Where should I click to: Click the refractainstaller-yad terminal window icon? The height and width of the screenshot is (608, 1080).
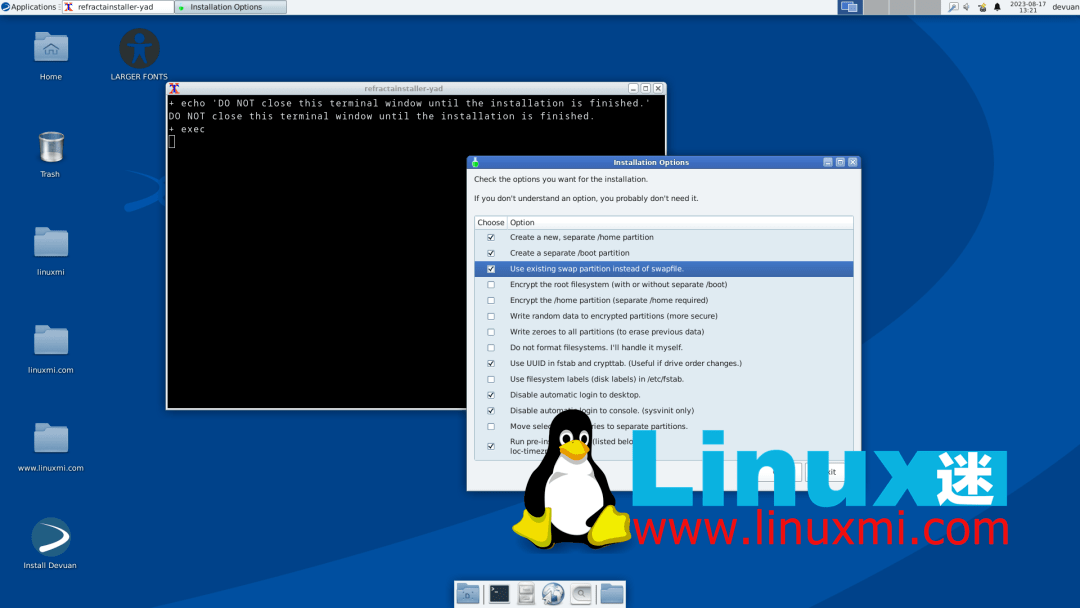(174, 88)
